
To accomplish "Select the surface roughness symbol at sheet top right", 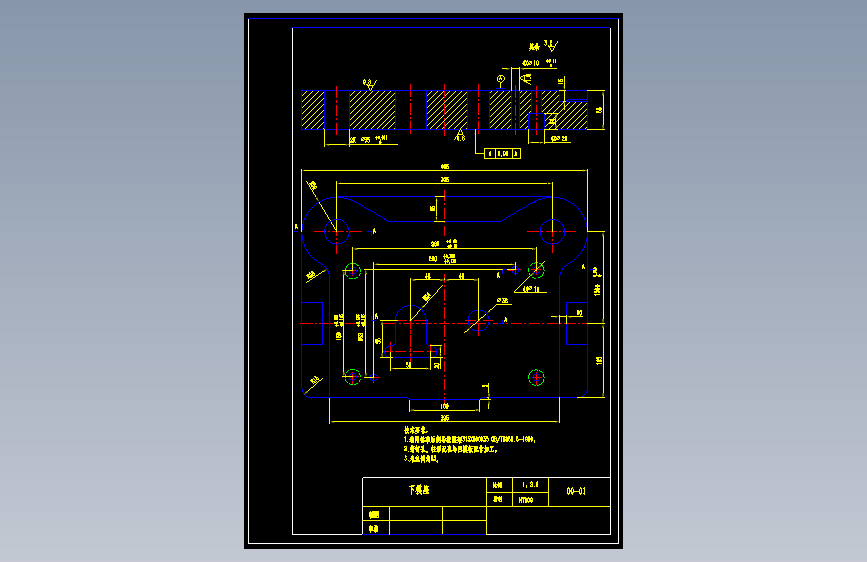I will click(551, 45).
